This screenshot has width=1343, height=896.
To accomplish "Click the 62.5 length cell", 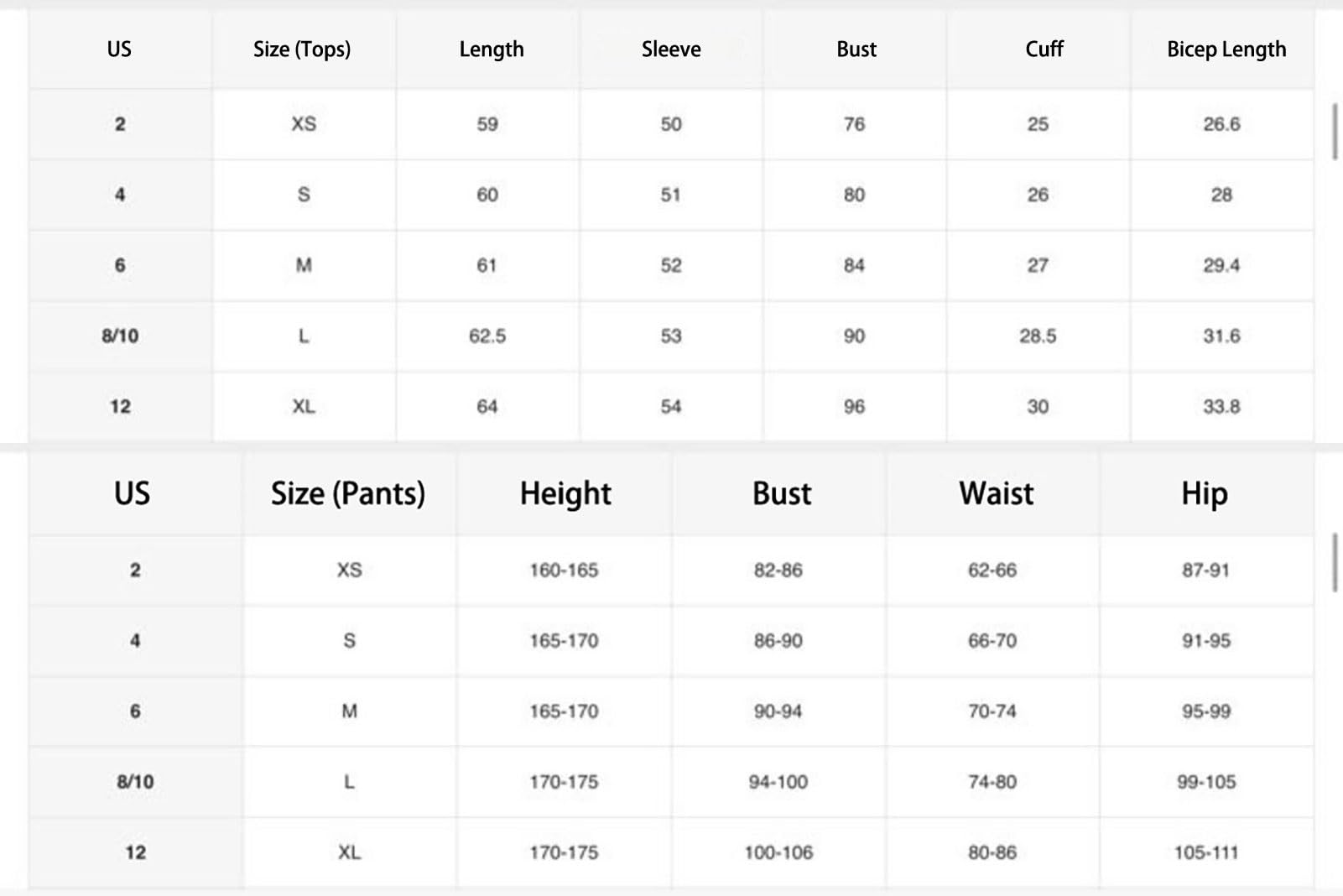I will (x=487, y=336).
